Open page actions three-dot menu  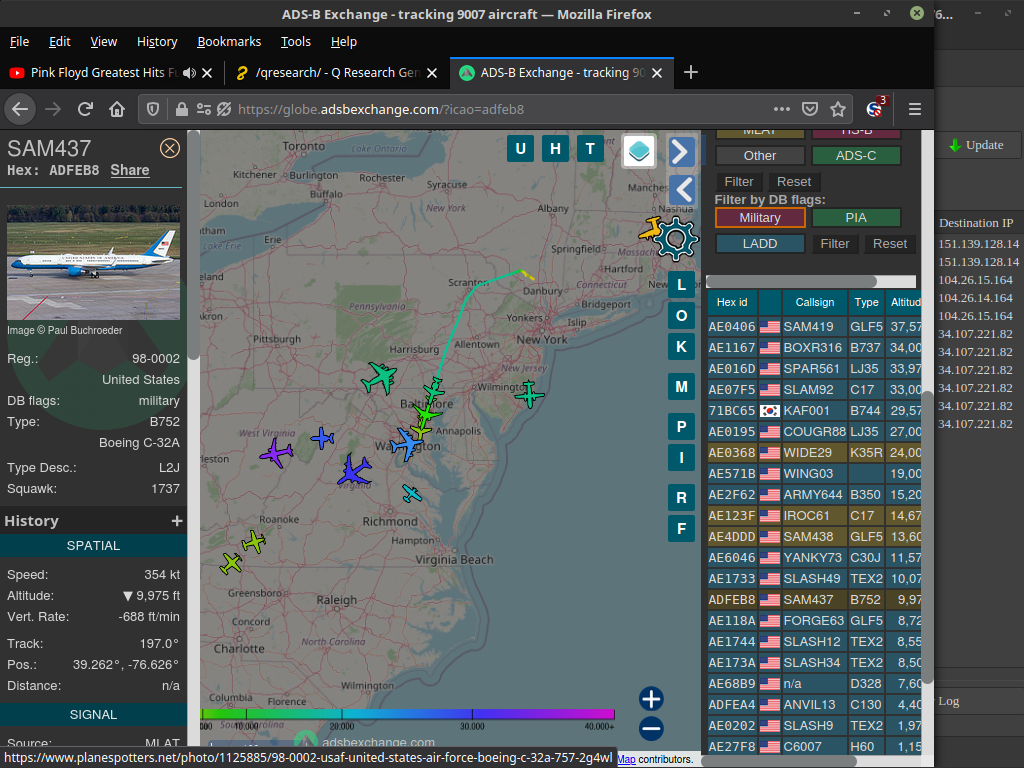[x=782, y=109]
